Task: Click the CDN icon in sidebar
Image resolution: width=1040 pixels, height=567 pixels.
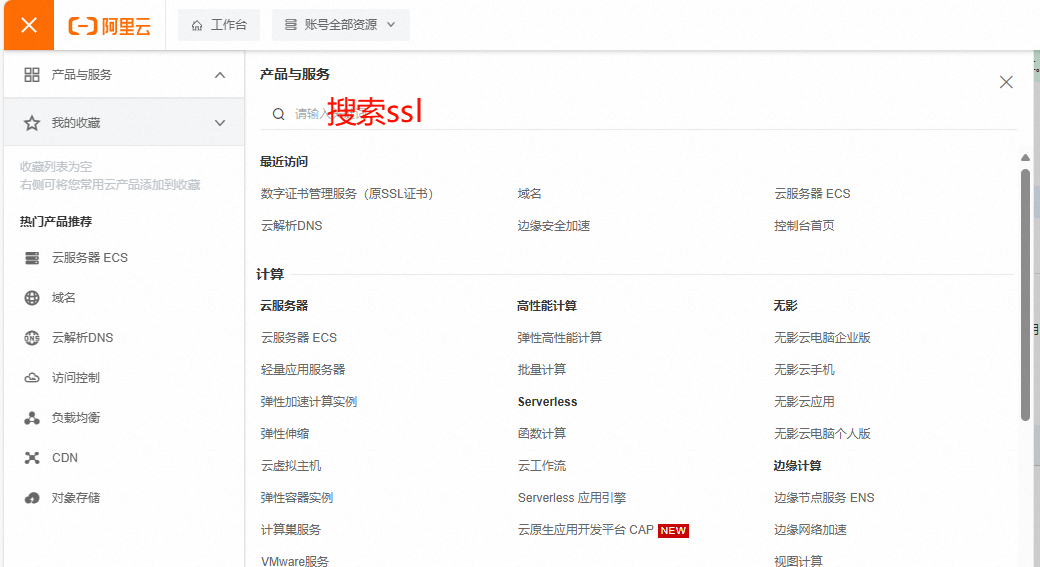Action: (x=32, y=458)
